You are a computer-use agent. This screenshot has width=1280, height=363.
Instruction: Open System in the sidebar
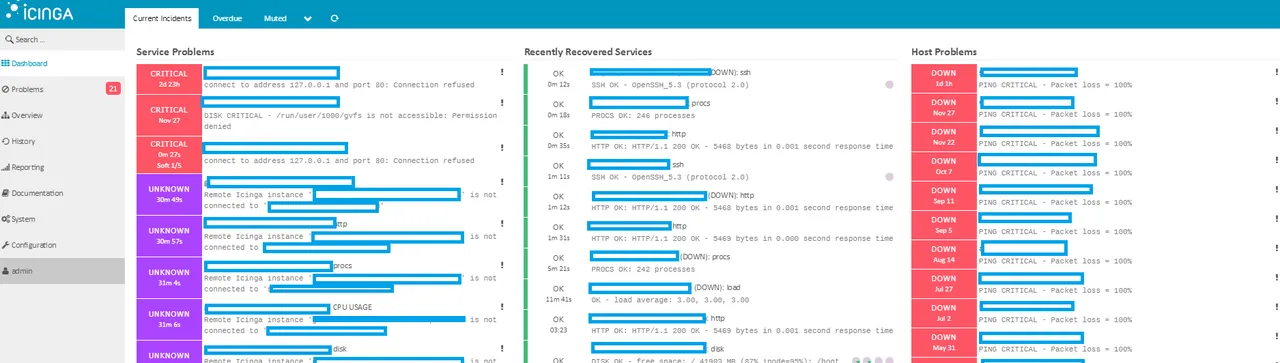[62, 219]
